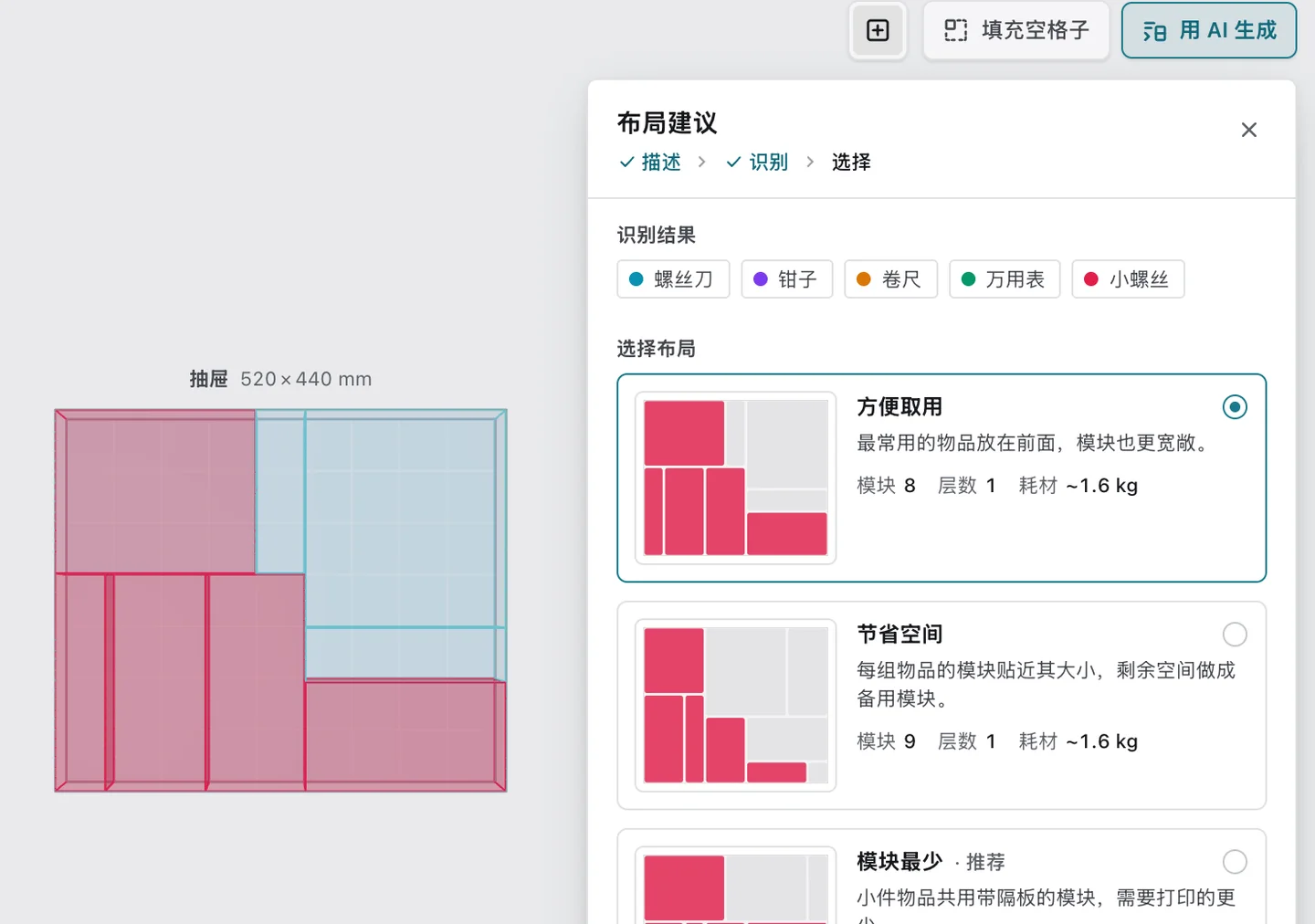Open the 用 AI 生成 panel button

coord(1209,31)
